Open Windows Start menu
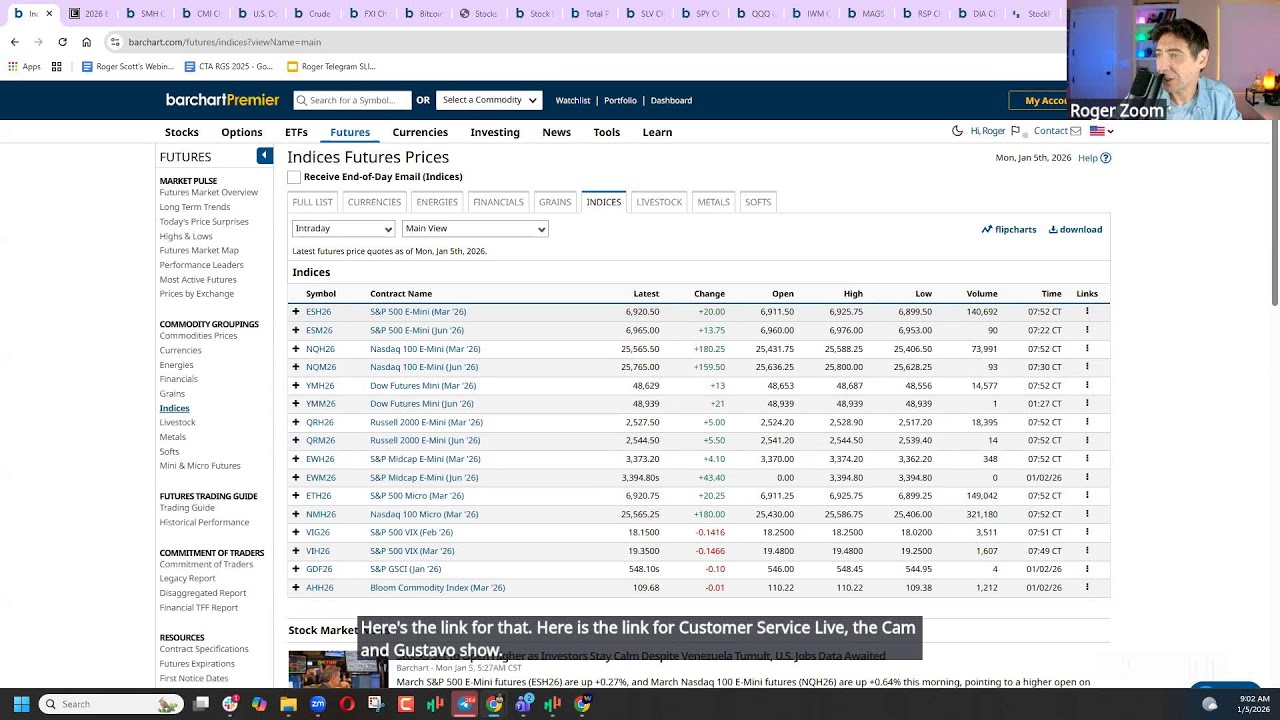The width and height of the screenshot is (1280, 720). click(21, 704)
